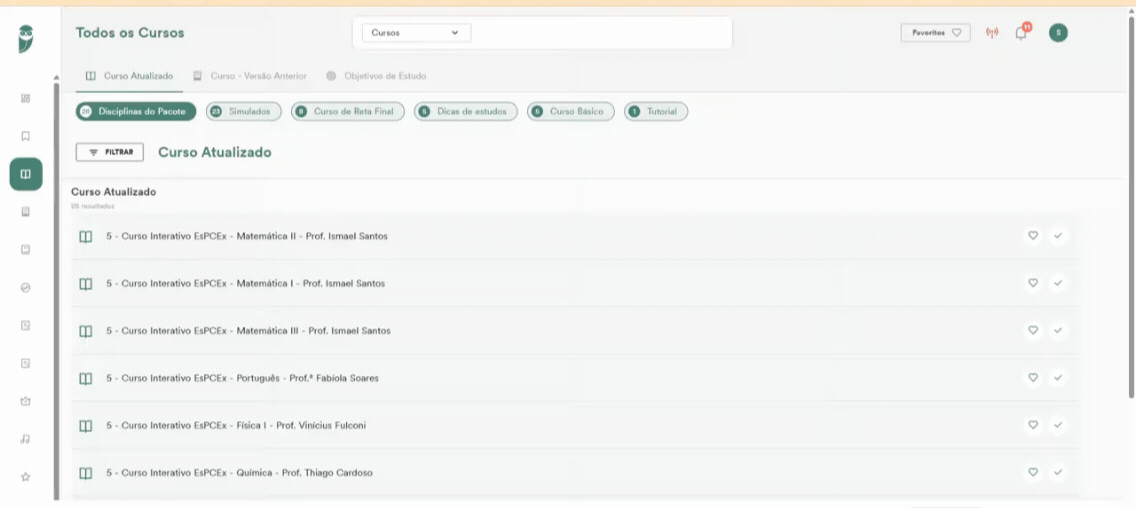Favorite the Física I course heart
Image resolution: width=1136 pixels, height=508 pixels.
point(1033,425)
